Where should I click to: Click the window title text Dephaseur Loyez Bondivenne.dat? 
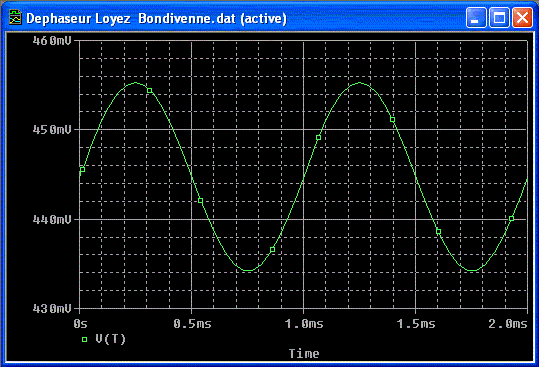(132, 18)
